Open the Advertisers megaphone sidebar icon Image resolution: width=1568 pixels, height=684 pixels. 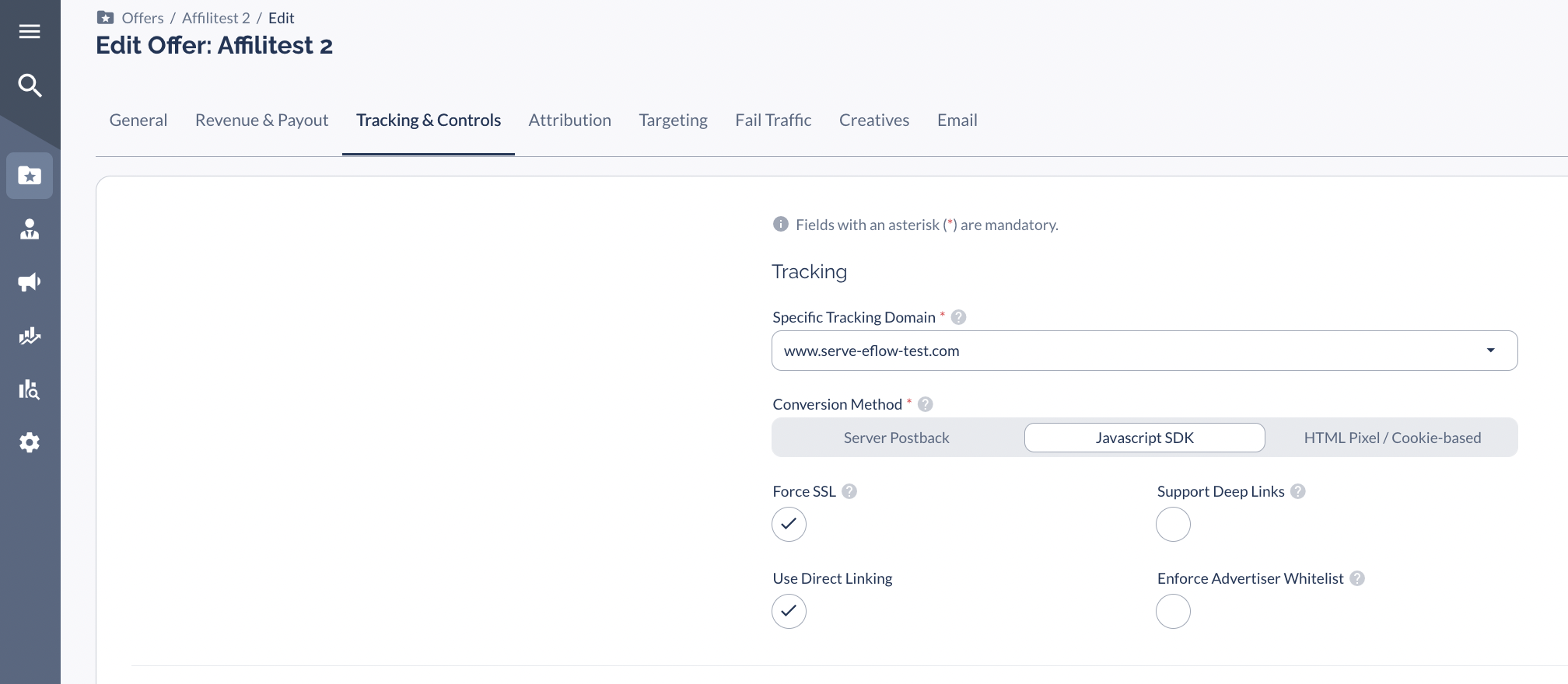coord(30,282)
